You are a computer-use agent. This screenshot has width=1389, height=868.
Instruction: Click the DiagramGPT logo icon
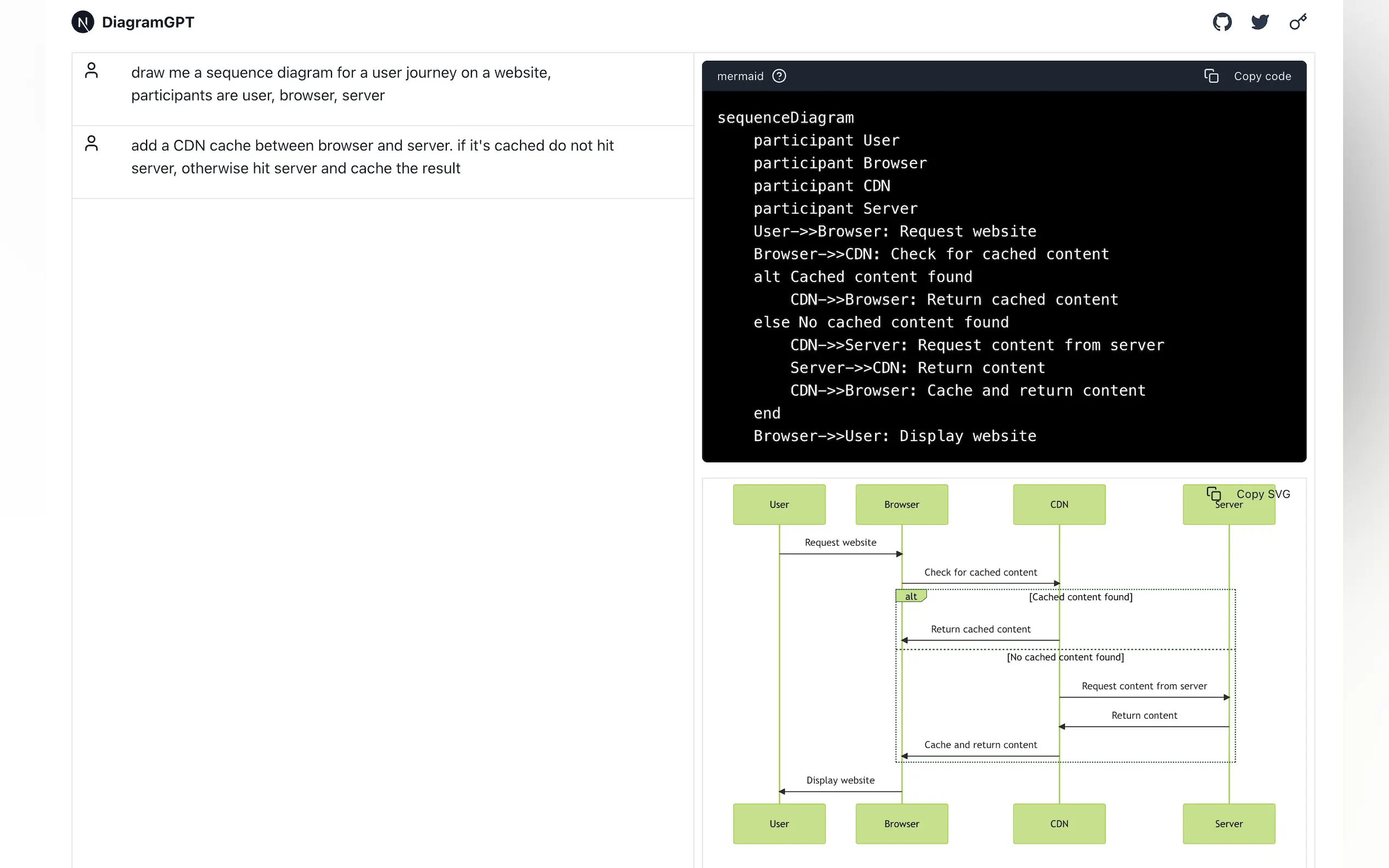pos(83,22)
